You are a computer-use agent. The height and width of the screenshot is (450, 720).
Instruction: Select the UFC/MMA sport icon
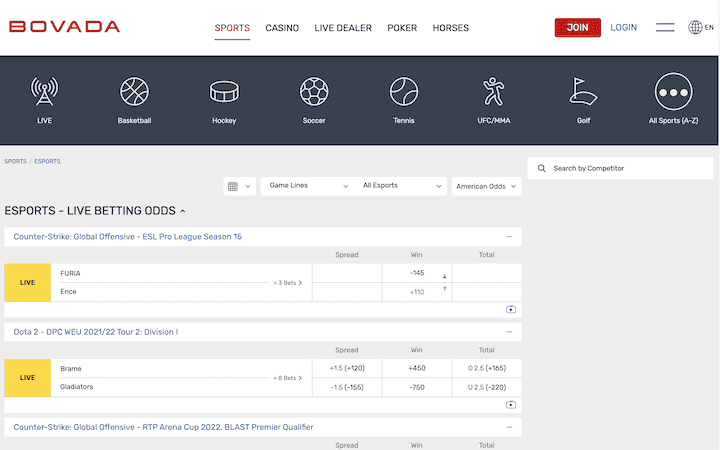click(494, 91)
